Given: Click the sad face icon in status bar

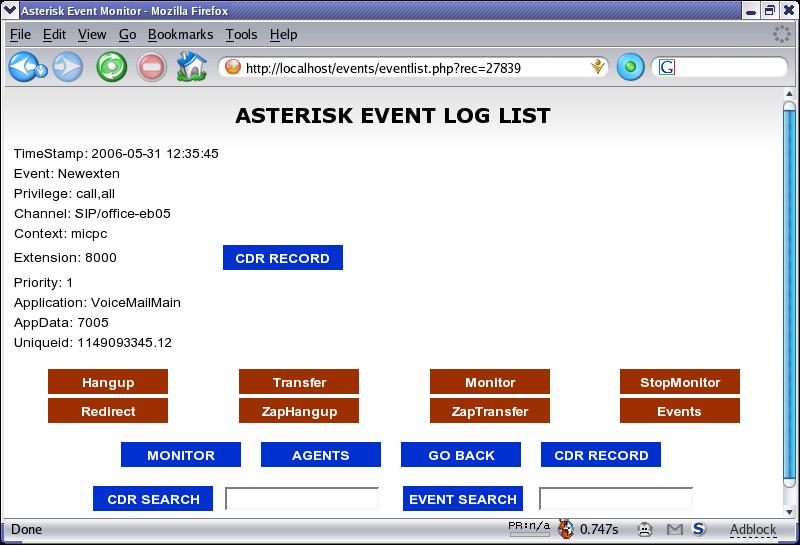Looking at the screenshot, I should pos(646,529).
